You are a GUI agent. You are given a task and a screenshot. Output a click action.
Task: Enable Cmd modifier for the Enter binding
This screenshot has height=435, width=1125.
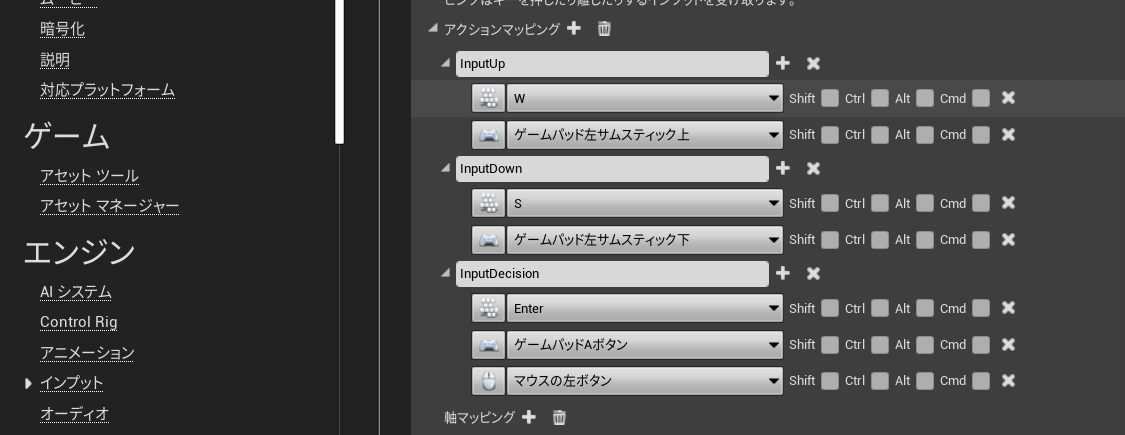pyautogui.click(x=981, y=308)
